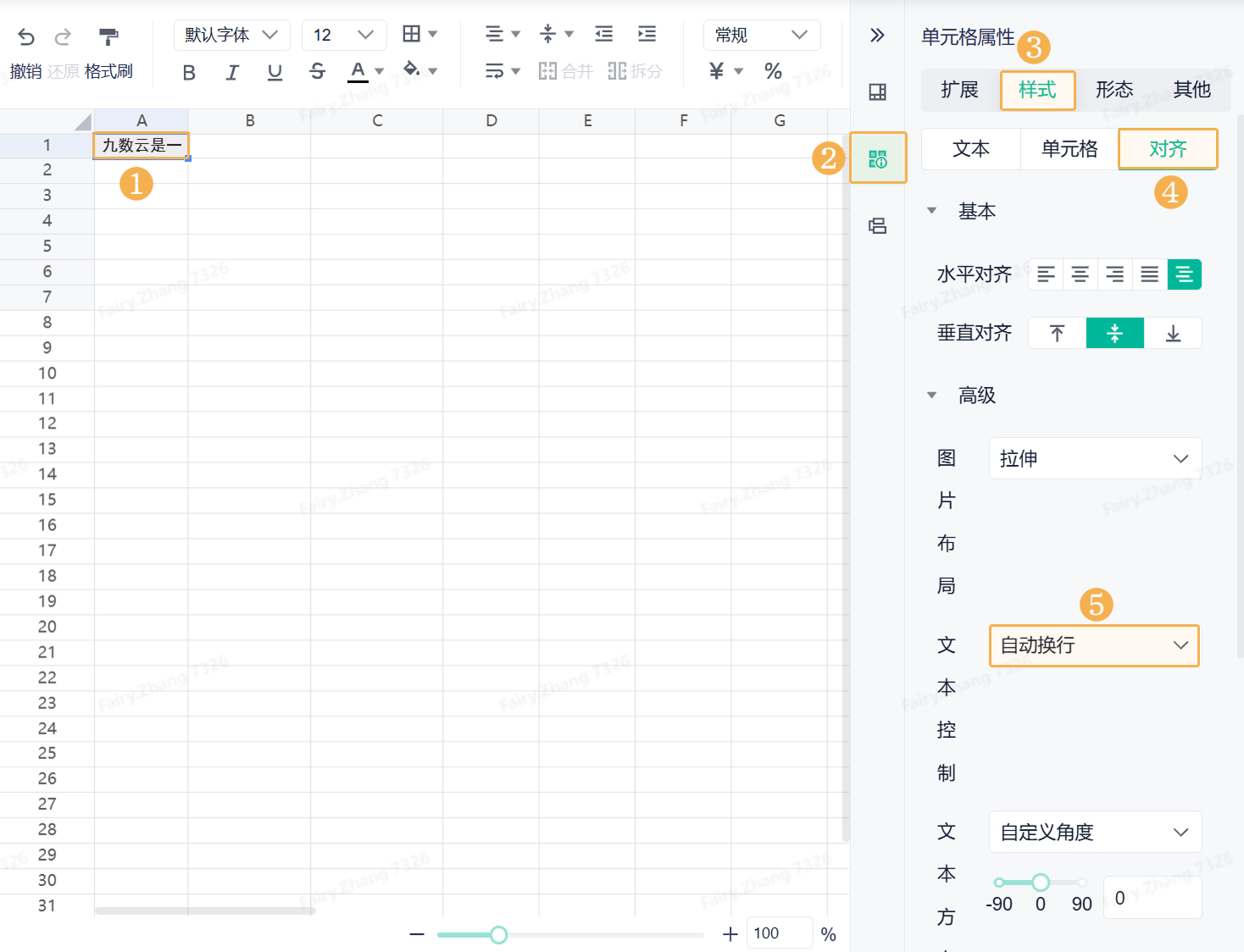1244x952 pixels.
Task: Apply the fill color bucket icon
Action: 412,69
